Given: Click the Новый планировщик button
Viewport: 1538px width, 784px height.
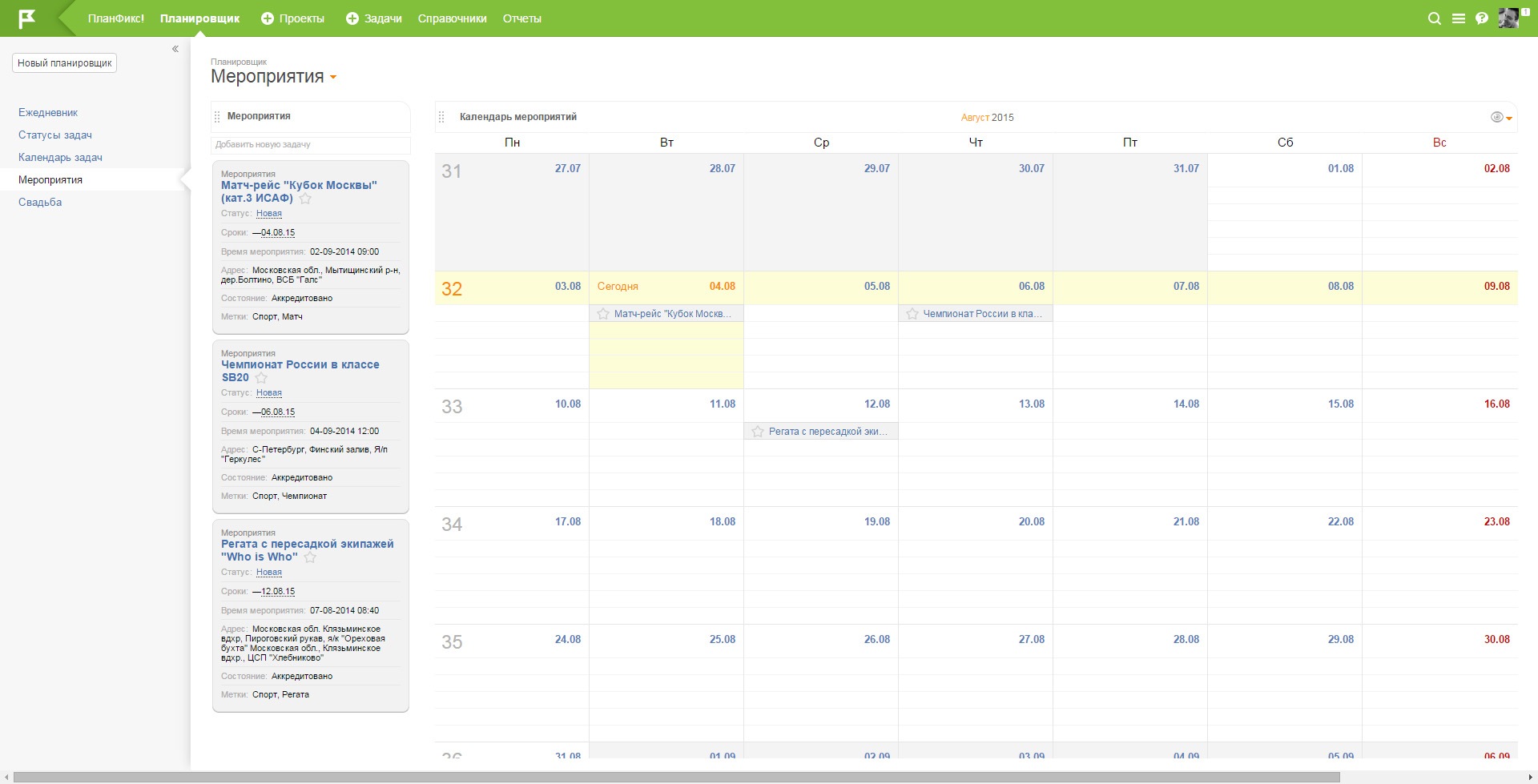Looking at the screenshot, I should [x=65, y=63].
